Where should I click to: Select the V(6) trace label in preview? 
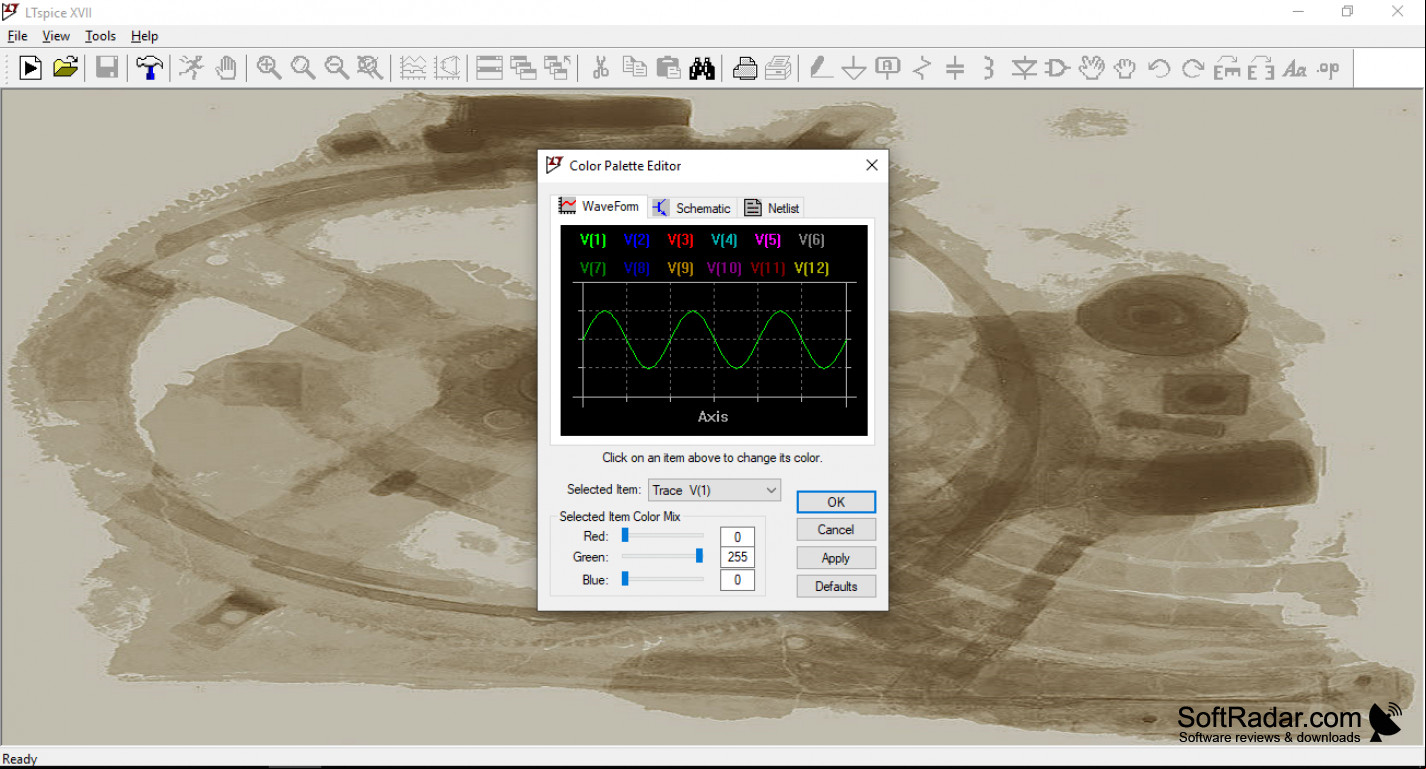pyautogui.click(x=811, y=240)
